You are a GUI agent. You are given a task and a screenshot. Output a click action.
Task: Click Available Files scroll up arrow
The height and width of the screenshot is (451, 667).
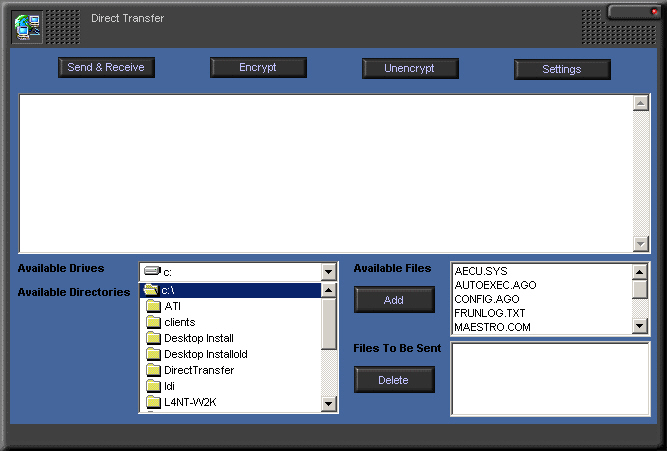pos(640,271)
